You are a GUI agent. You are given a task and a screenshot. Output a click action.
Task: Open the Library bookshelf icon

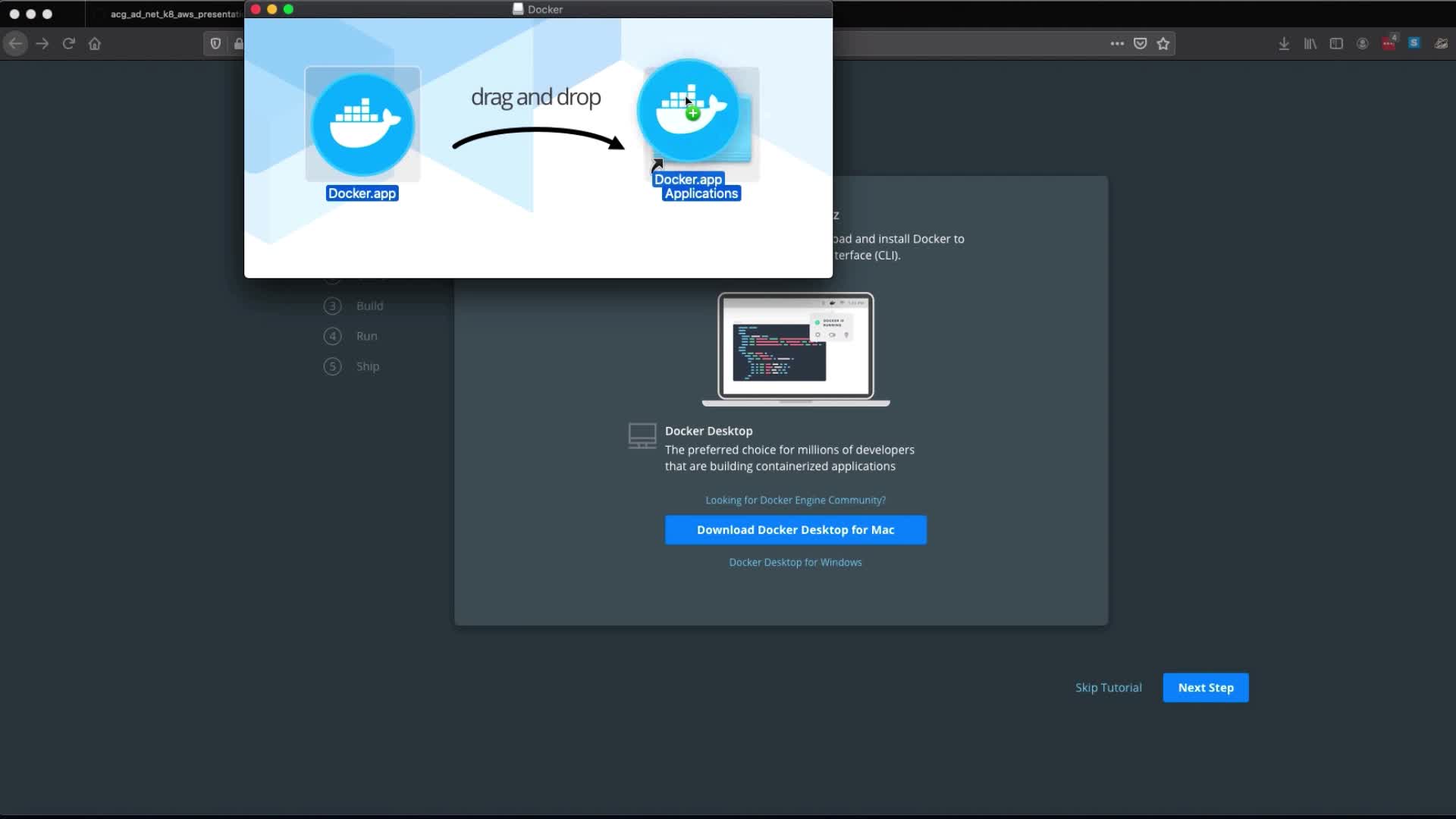(x=1310, y=44)
